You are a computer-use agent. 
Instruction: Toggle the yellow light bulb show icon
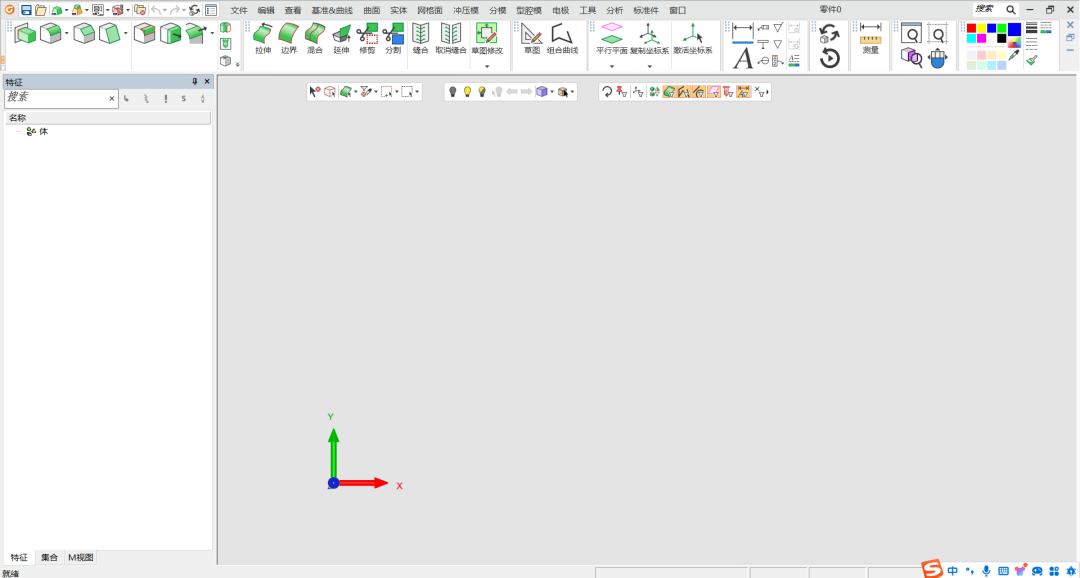tap(467, 92)
